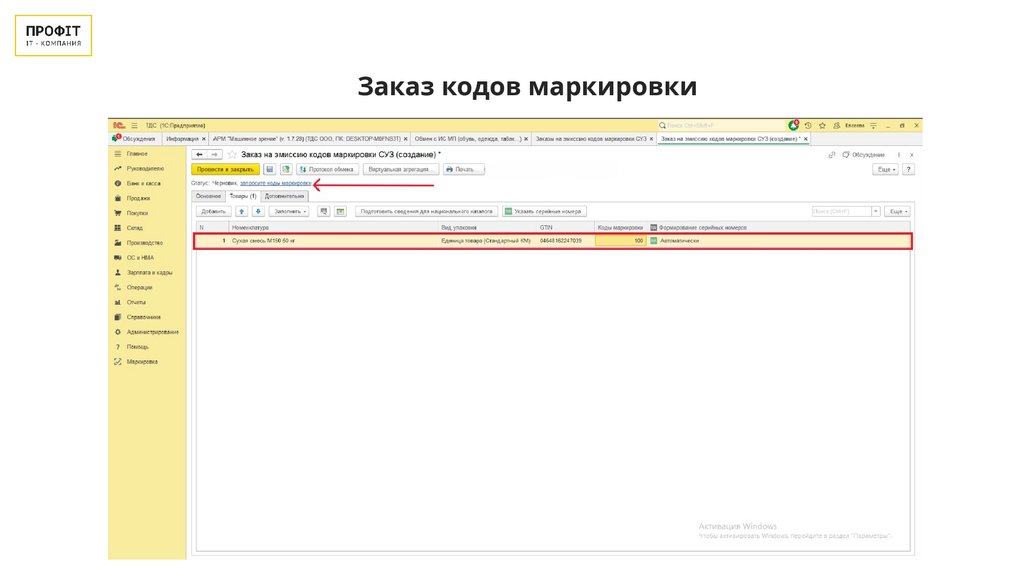The image size is (1024, 576).
Task: Go back with the left arrow
Action: [199, 155]
